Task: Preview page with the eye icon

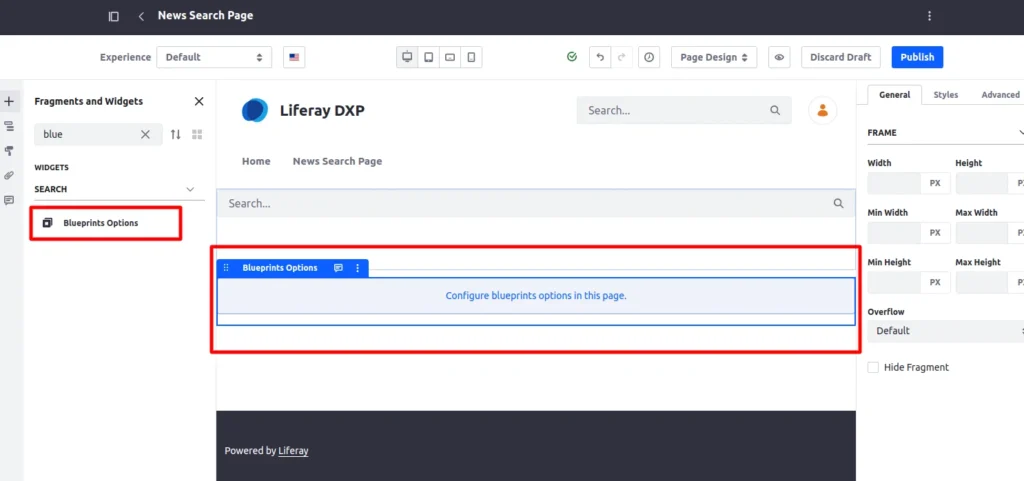Action: pyautogui.click(x=779, y=57)
